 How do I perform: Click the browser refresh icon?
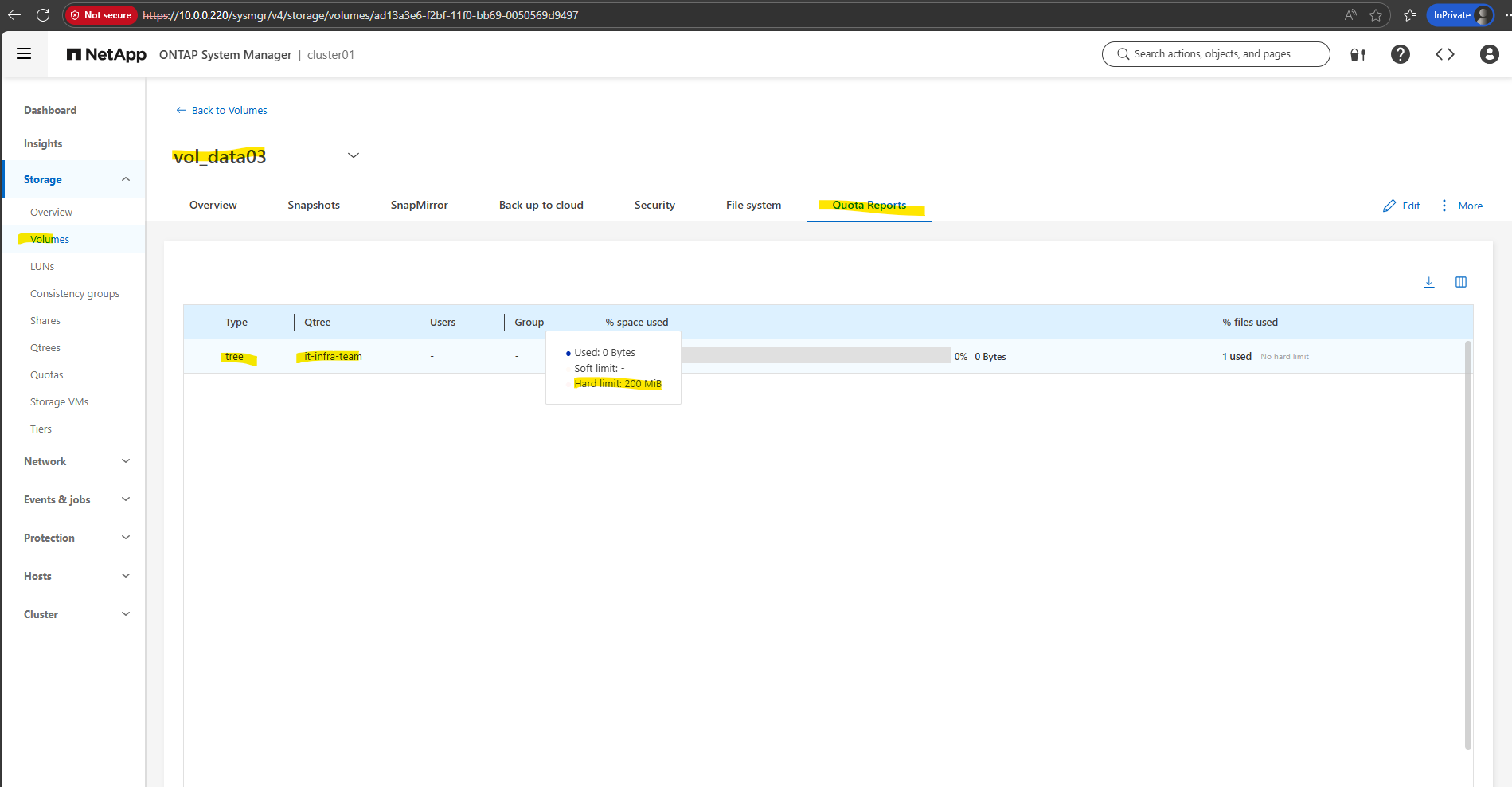click(x=43, y=15)
